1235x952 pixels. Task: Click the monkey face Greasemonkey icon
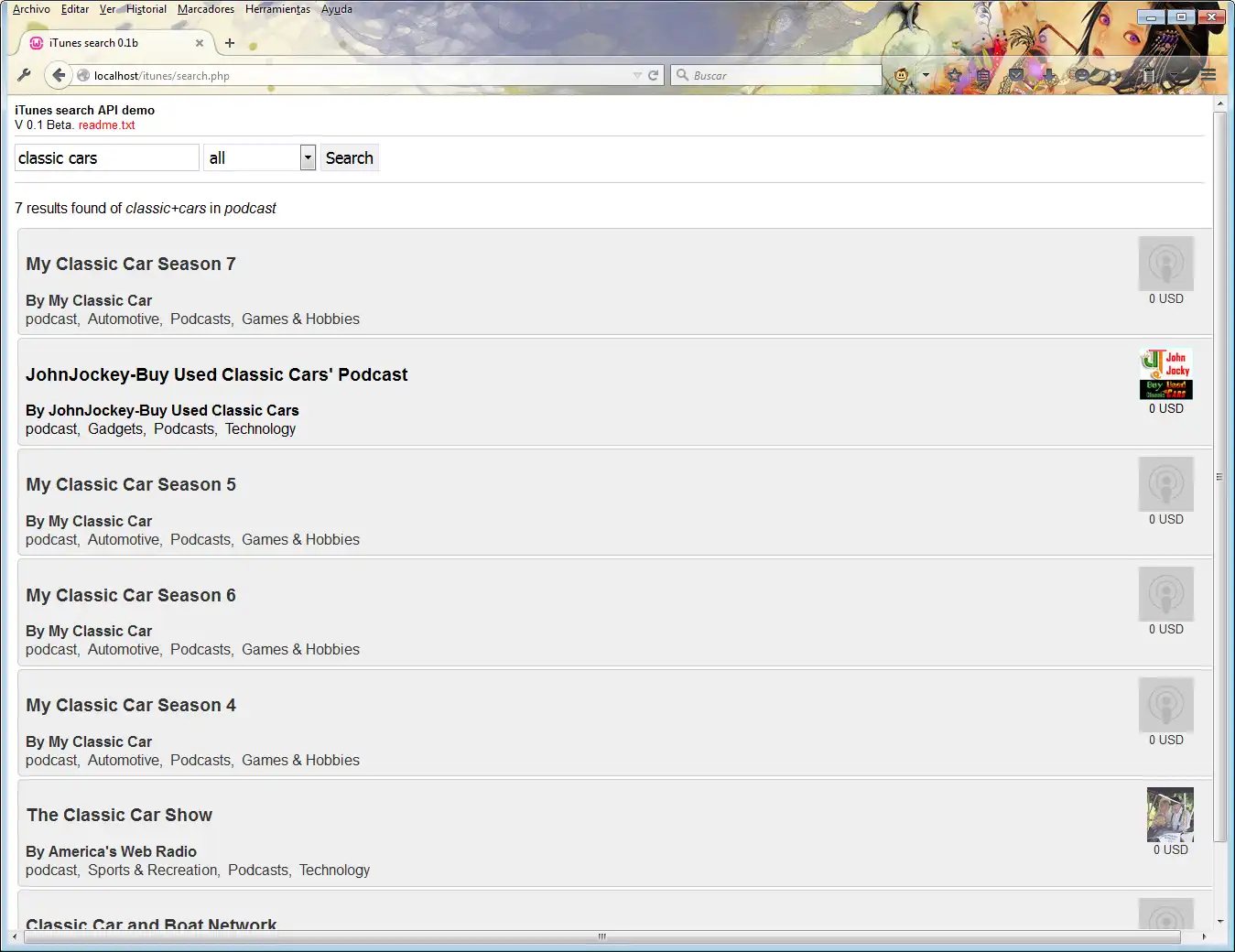click(x=902, y=75)
